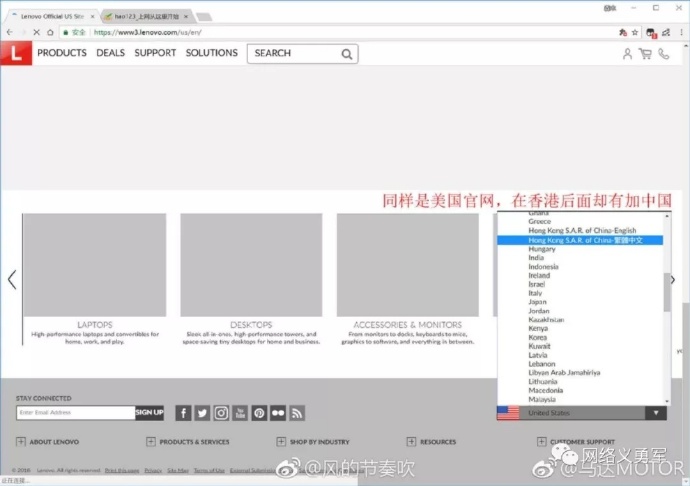Open Lenovo's Pinterest page icon

click(x=259, y=413)
